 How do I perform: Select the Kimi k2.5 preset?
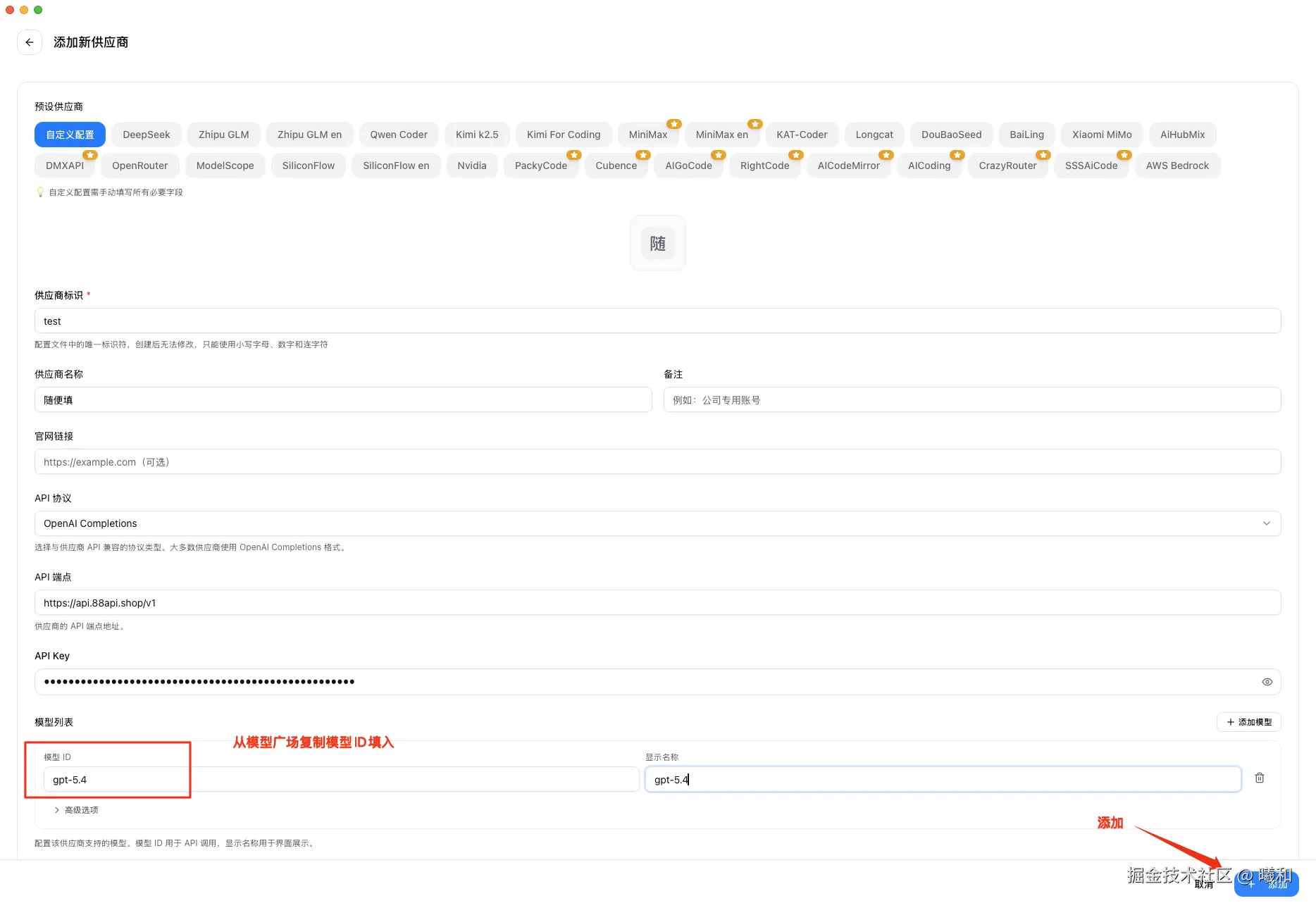[x=477, y=135]
